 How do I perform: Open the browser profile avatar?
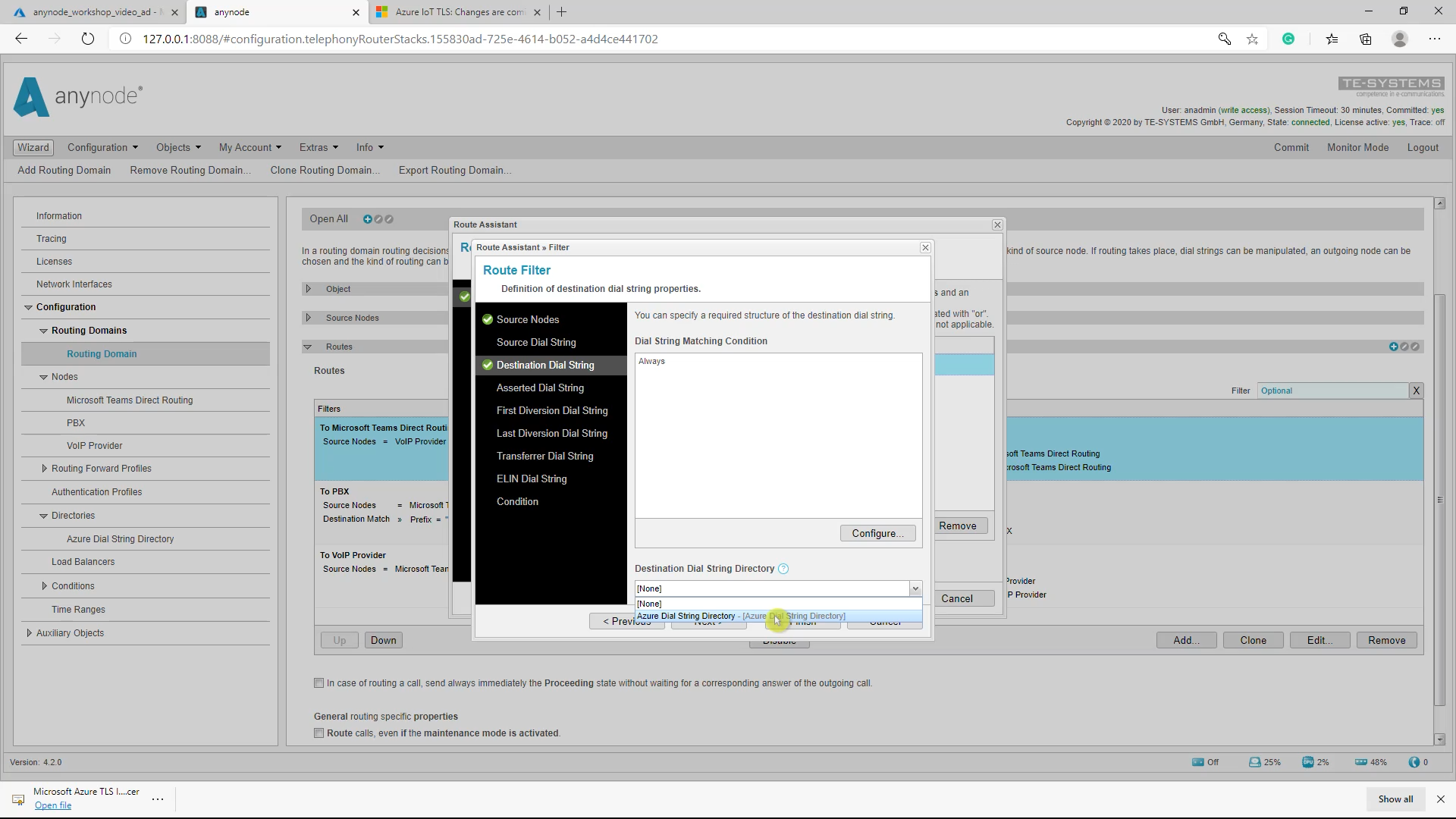coord(1400,39)
